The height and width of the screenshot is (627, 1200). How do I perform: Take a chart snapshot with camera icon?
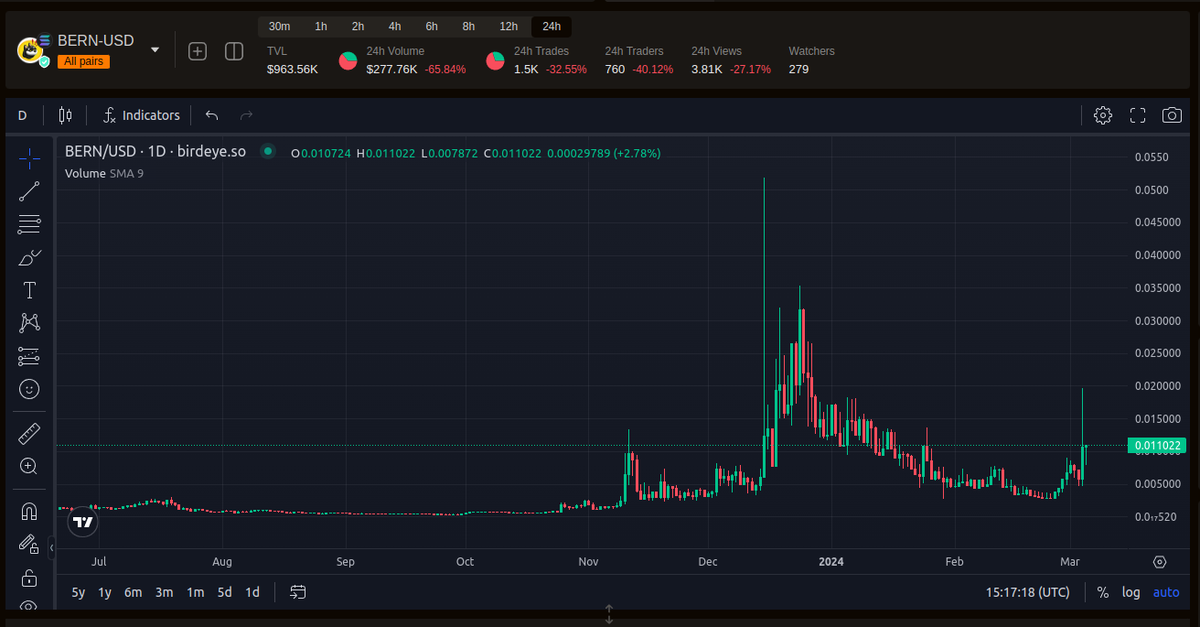coord(1172,115)
